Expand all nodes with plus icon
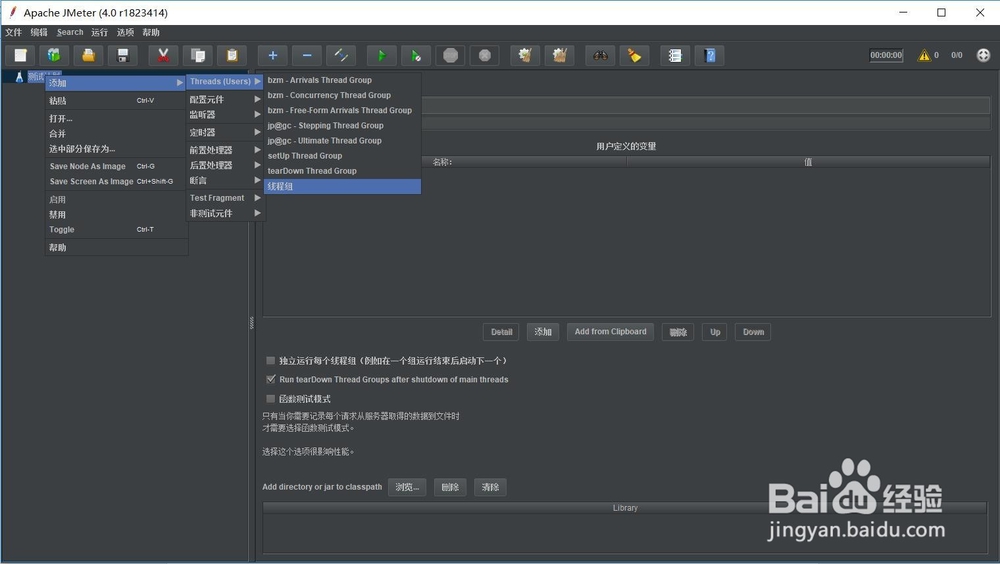This screenshot has width=1000, height=564. (x=273, y=56)
